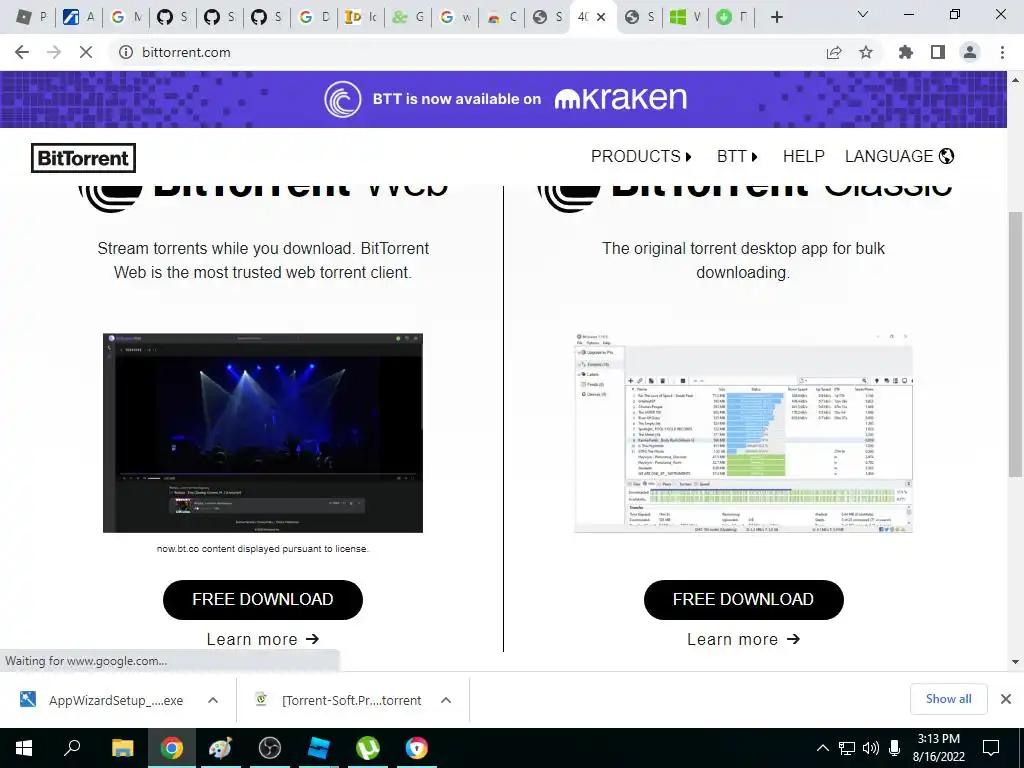Screen dimensions: 1024x768
Task: Open the Extensions puzzle icon
Action: coord(906,52)
